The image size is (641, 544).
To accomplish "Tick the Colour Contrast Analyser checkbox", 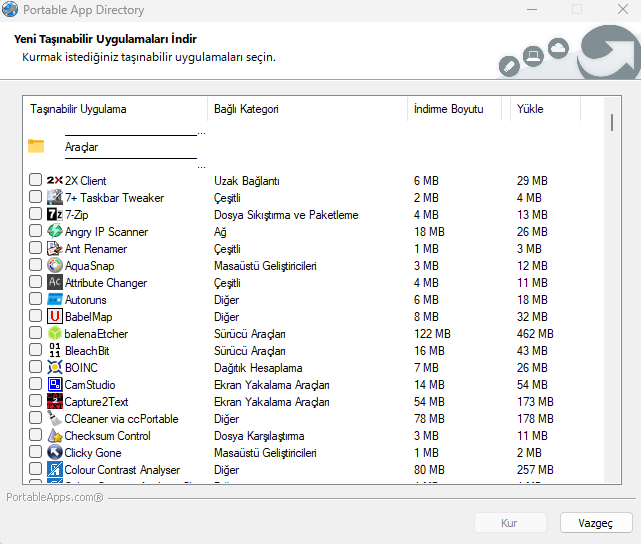I will point(36,468).
